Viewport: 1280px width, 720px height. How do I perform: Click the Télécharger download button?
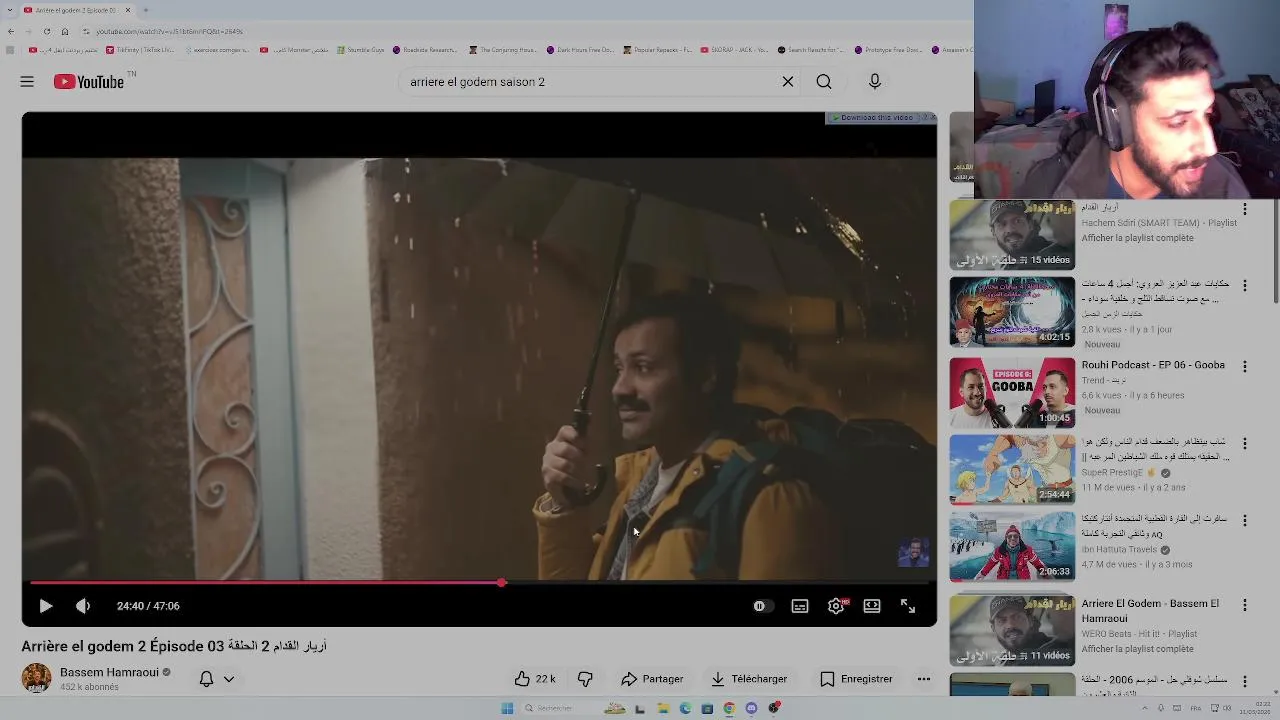pos(749,679)
